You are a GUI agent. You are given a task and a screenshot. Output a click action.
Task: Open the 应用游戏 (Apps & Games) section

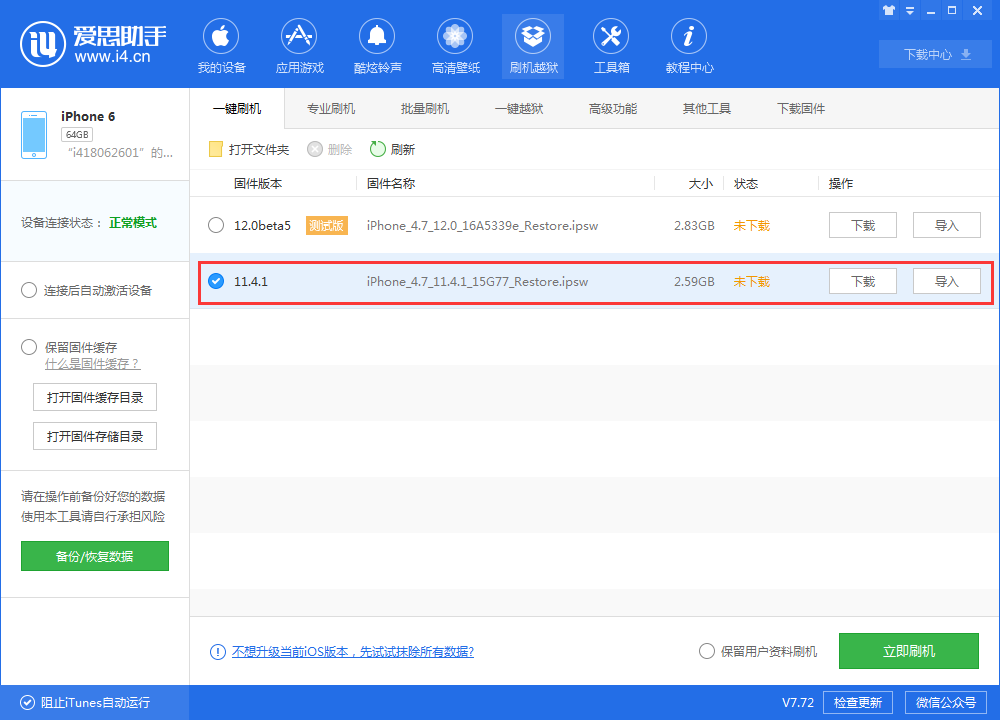click(x=299, y=45)
